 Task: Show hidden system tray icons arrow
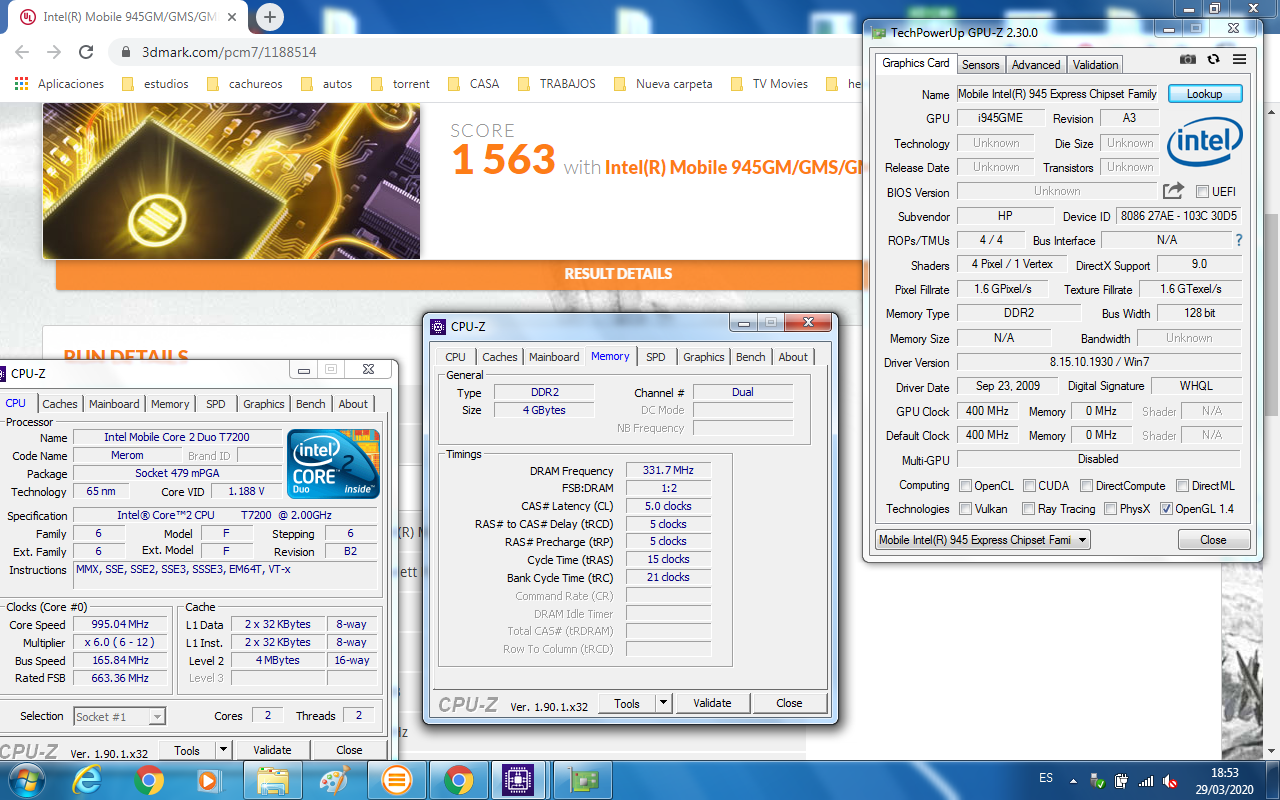1074,780
